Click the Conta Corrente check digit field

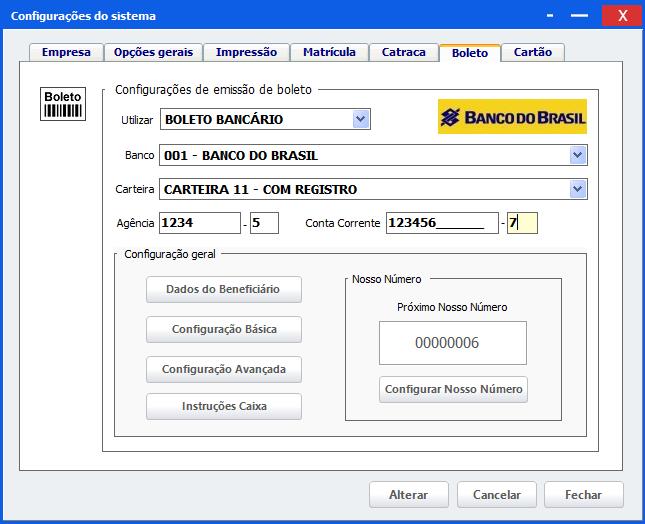[x=522, y=223]
